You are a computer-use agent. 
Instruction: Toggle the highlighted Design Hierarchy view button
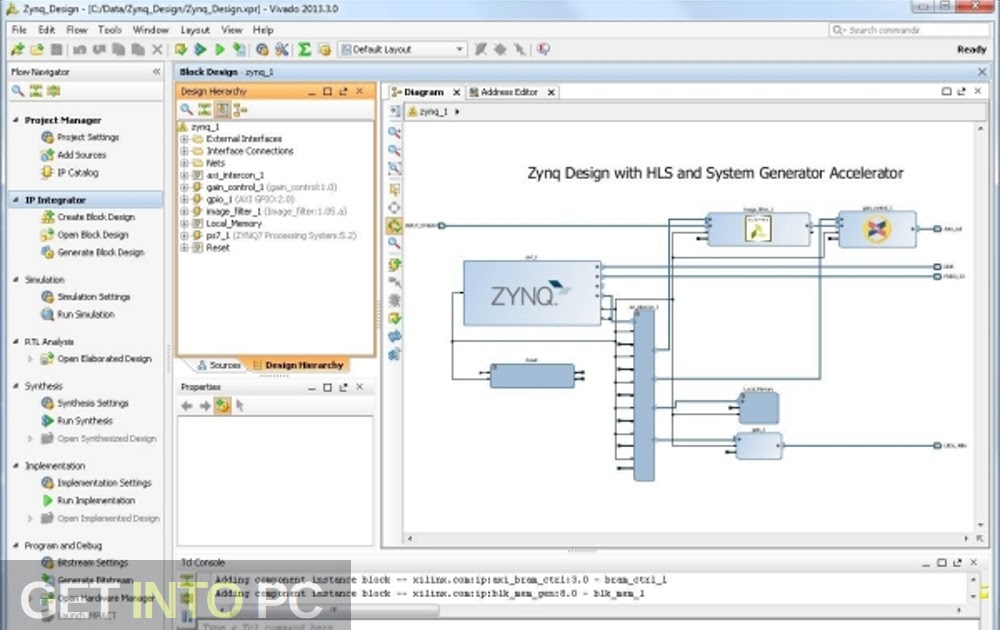point(222,110)
